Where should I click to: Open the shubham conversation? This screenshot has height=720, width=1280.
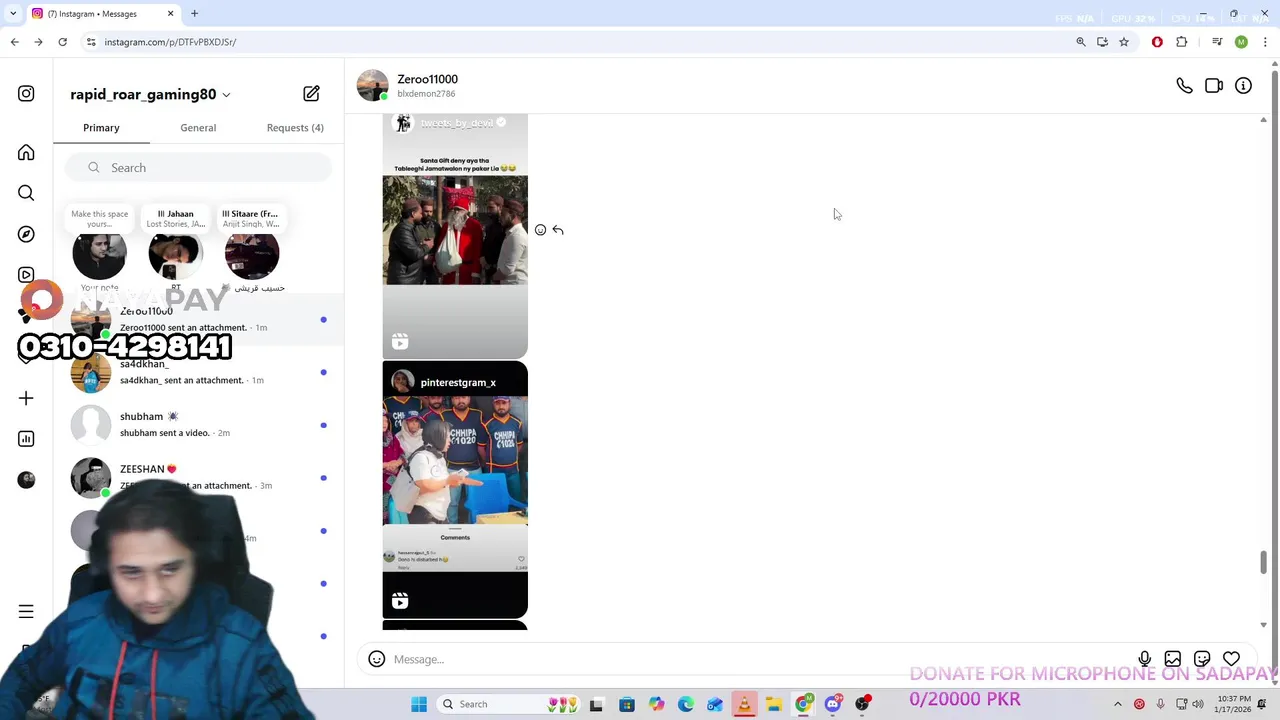click(199, 425)
